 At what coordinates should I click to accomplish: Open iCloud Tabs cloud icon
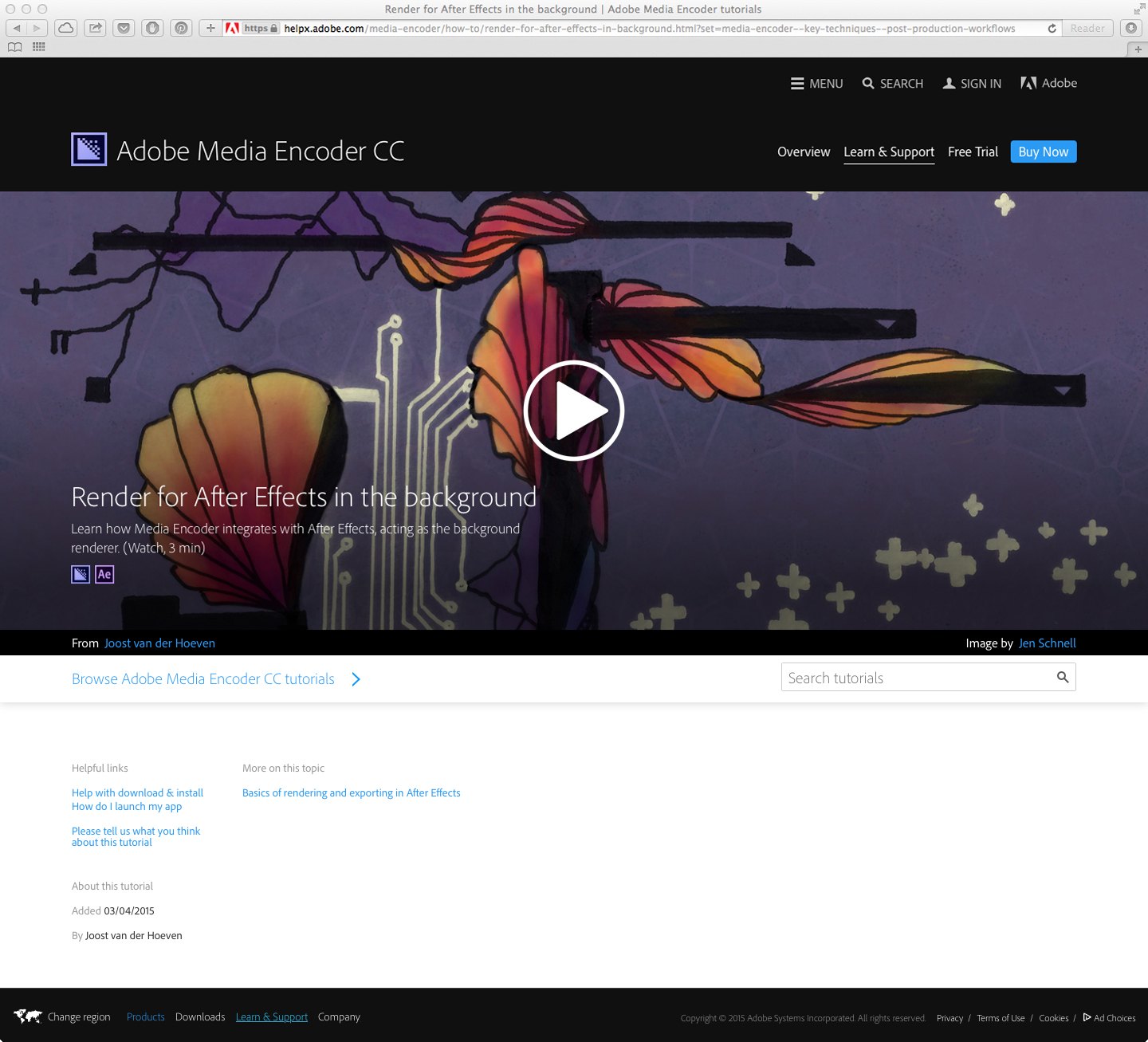[x=66, y=28]
